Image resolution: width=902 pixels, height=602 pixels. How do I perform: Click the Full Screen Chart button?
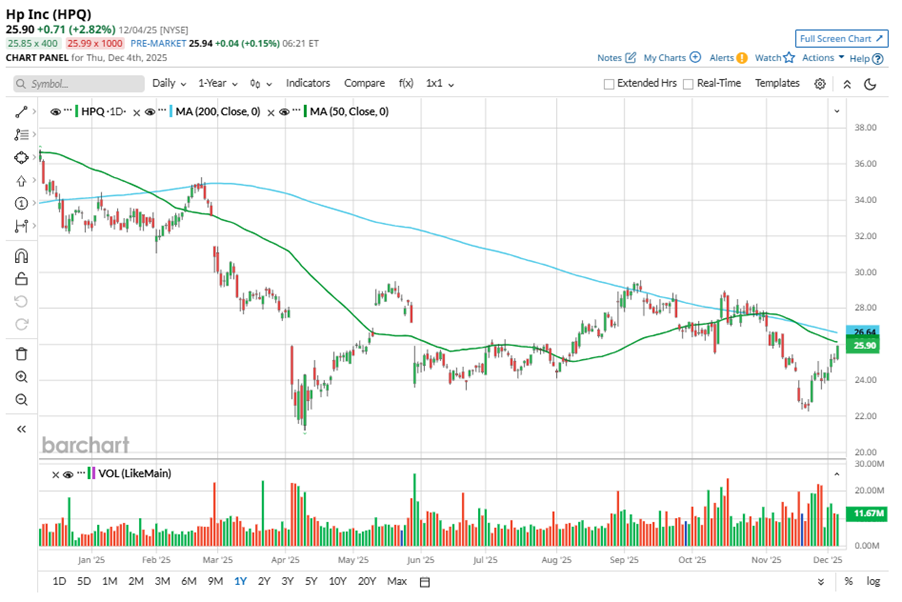point(842,38)
